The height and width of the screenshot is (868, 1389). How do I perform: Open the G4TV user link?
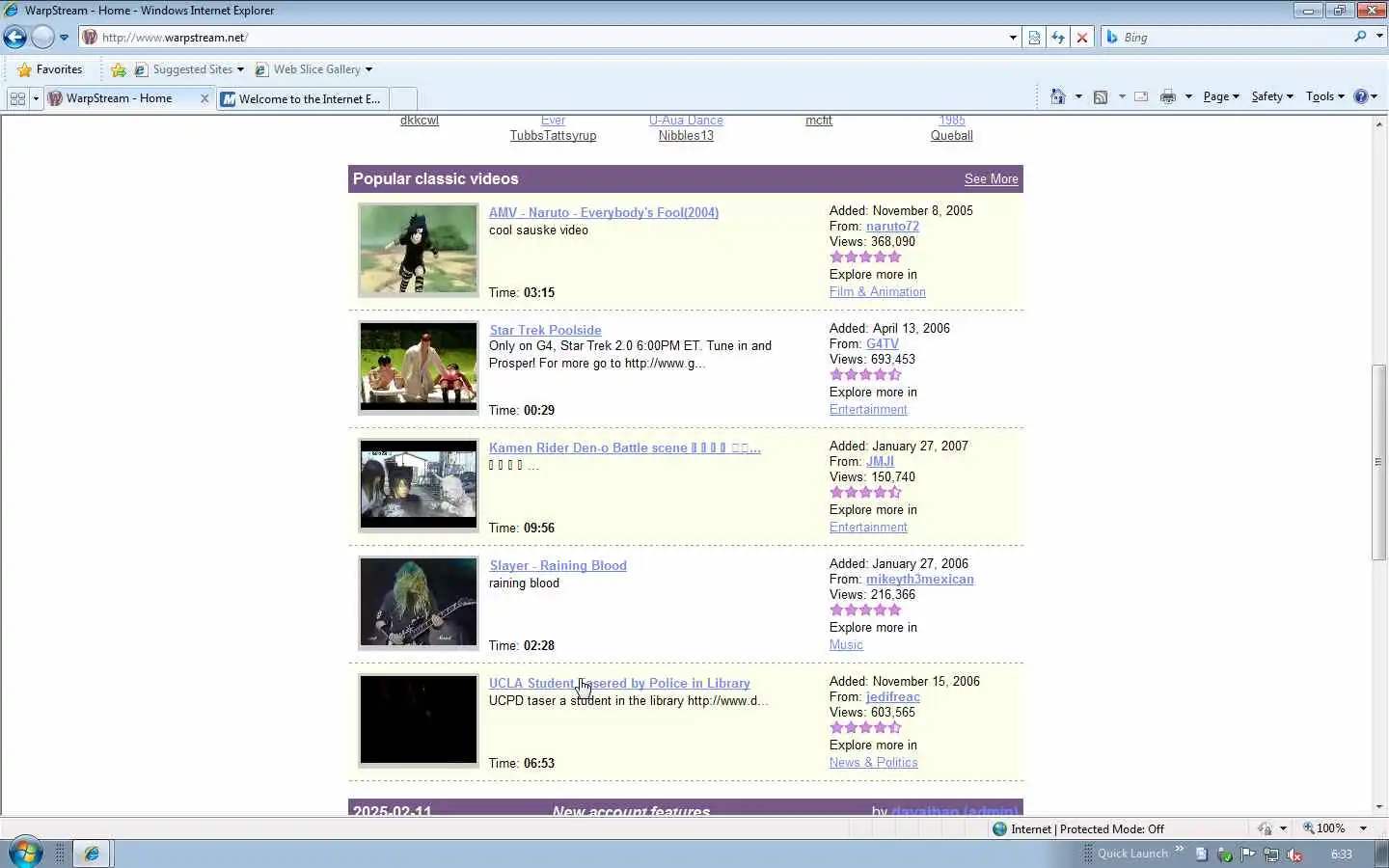click(883, 344)
